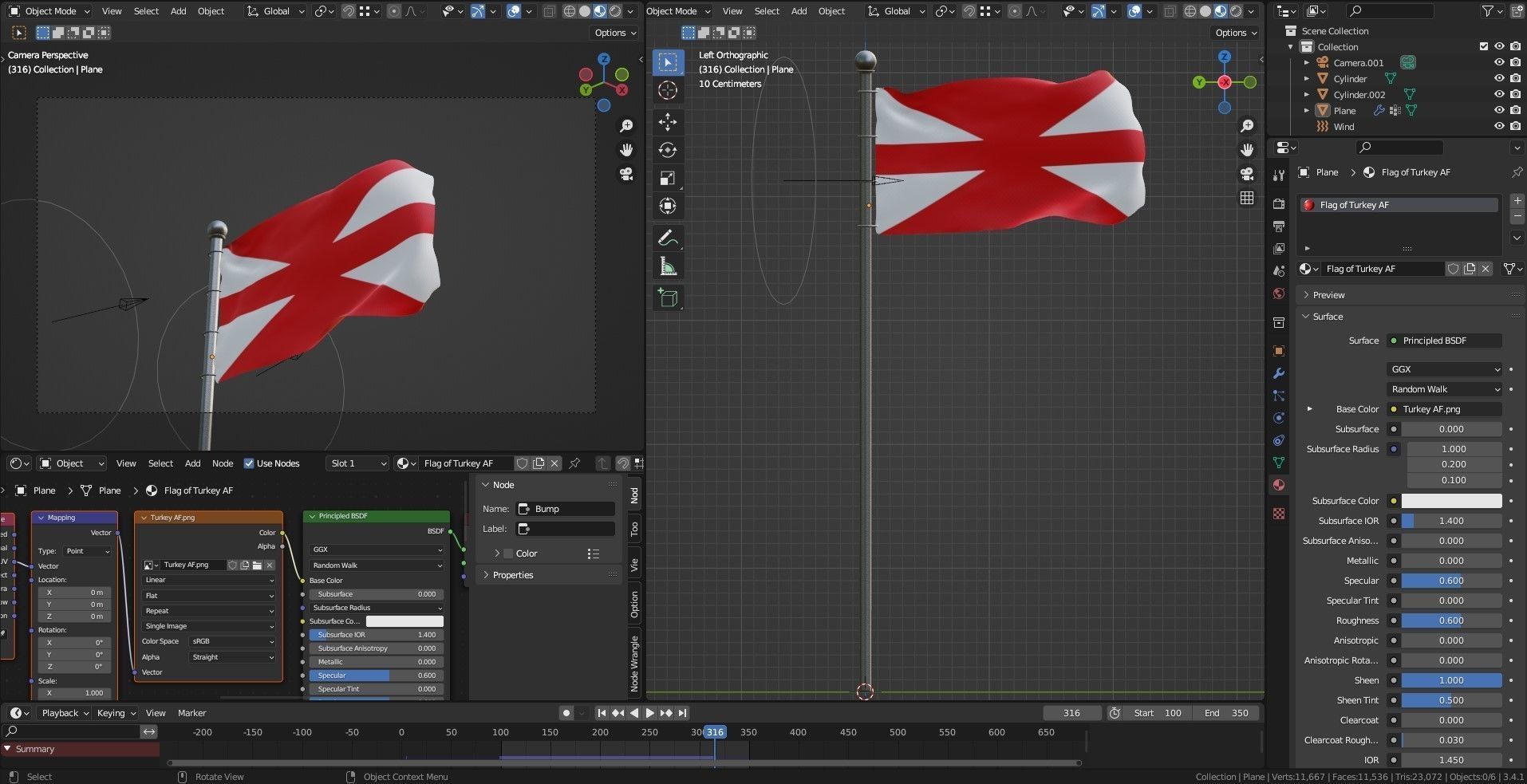
Task: Adjust the Sheen Tint slider
Action: (1451, 700)
